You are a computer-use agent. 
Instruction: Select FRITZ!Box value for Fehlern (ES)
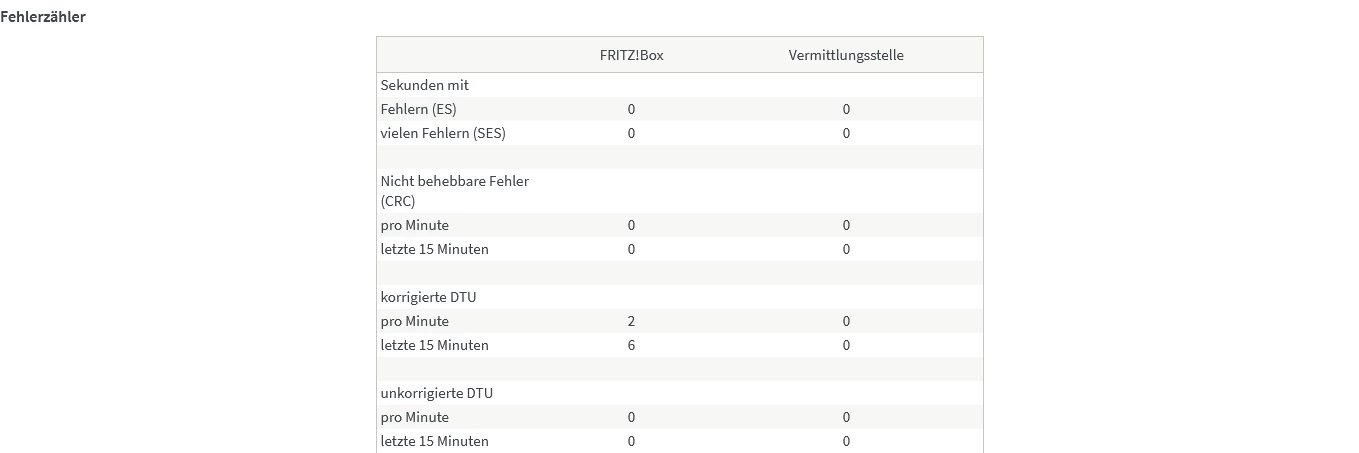631,109
